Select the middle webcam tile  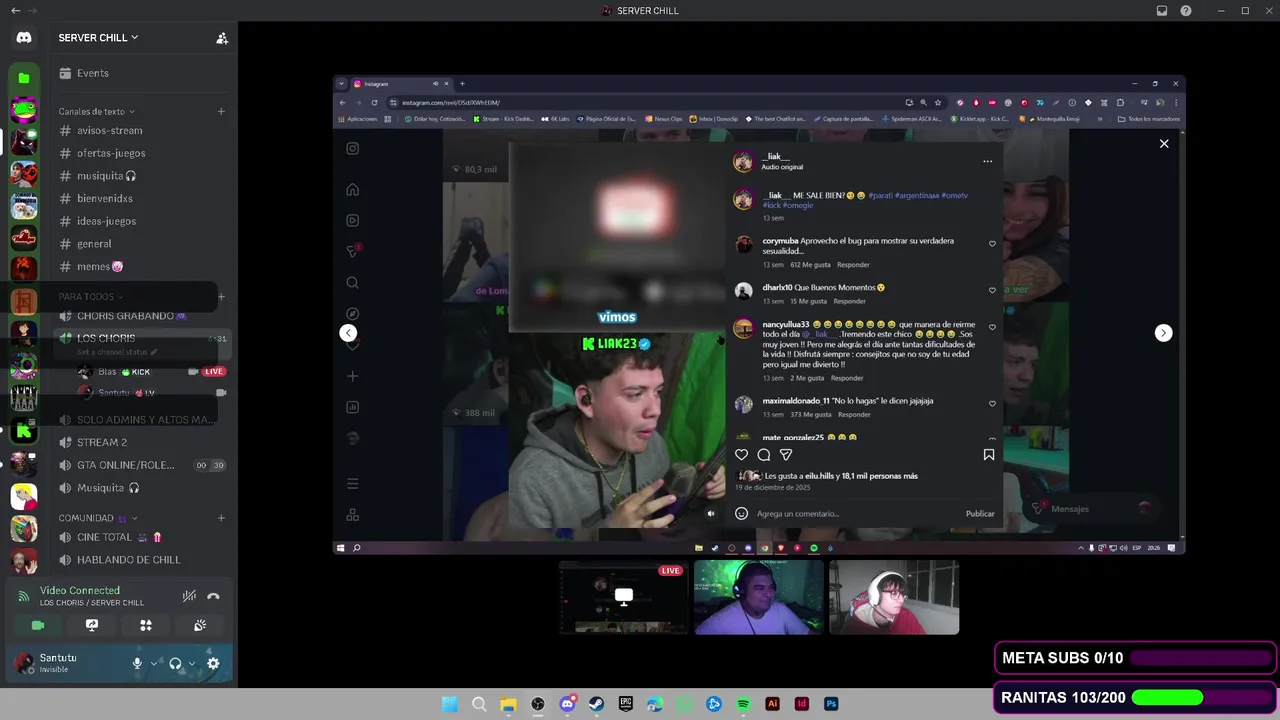pos(759,598)
